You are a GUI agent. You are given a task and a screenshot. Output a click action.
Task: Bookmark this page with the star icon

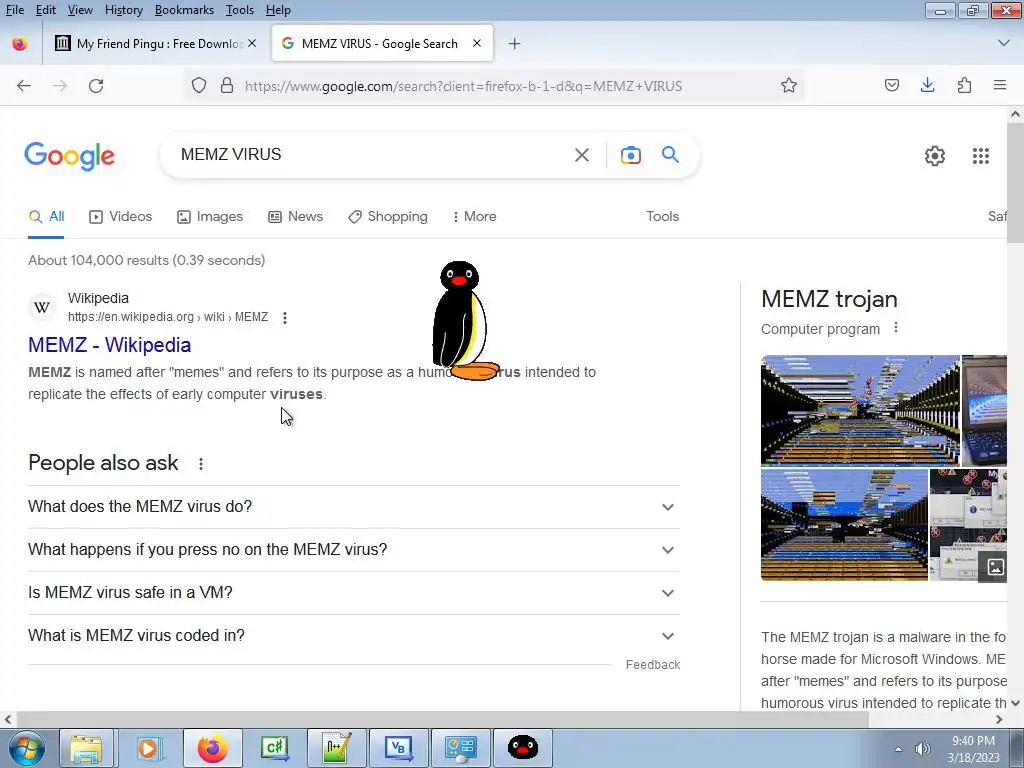789,86
